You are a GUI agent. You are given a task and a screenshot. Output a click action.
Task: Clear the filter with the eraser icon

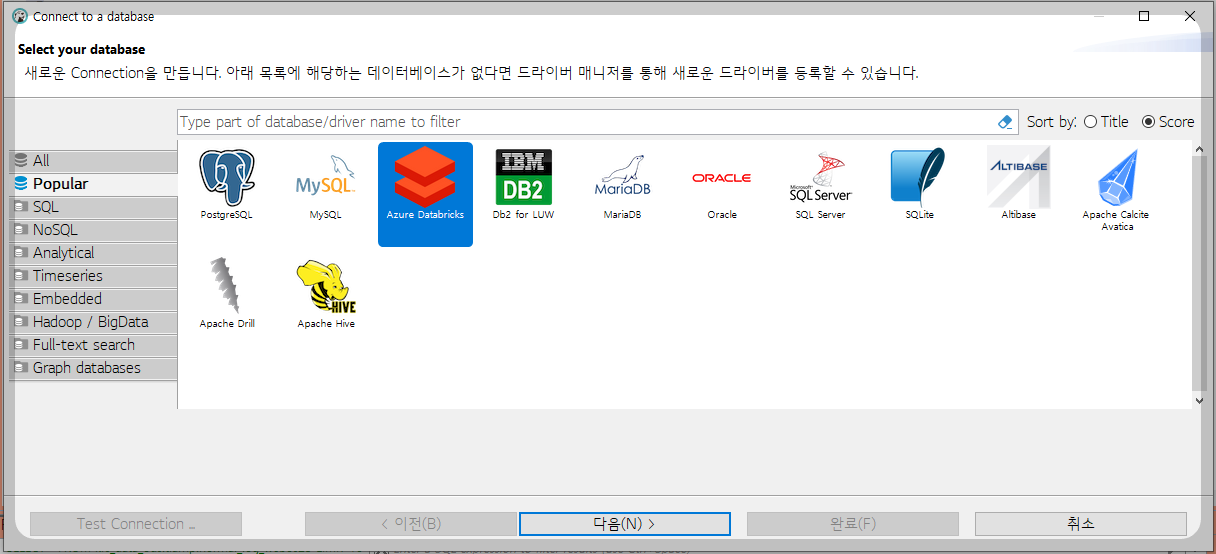pyautogui.click(x=1006, y=122)
